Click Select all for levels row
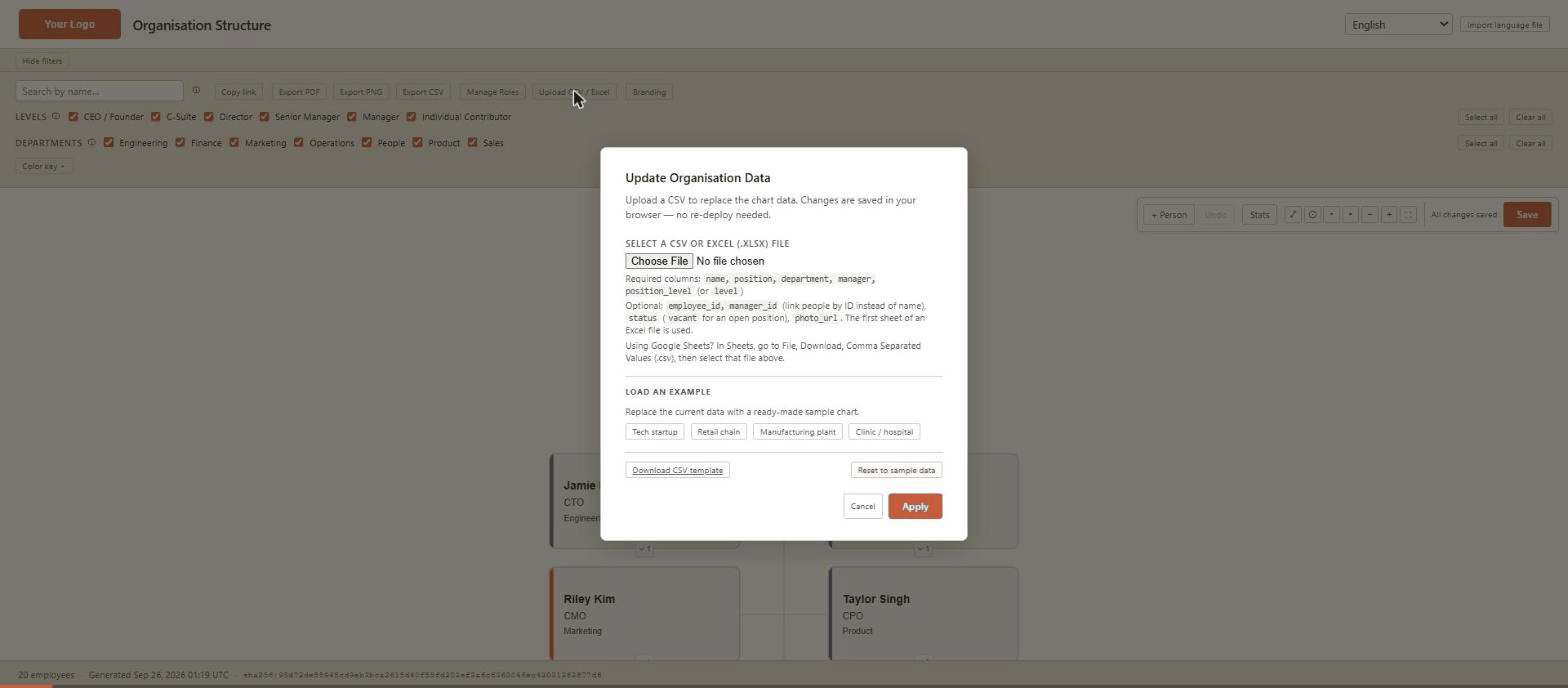This screenshot has width=1568, height=688. 1481,117
